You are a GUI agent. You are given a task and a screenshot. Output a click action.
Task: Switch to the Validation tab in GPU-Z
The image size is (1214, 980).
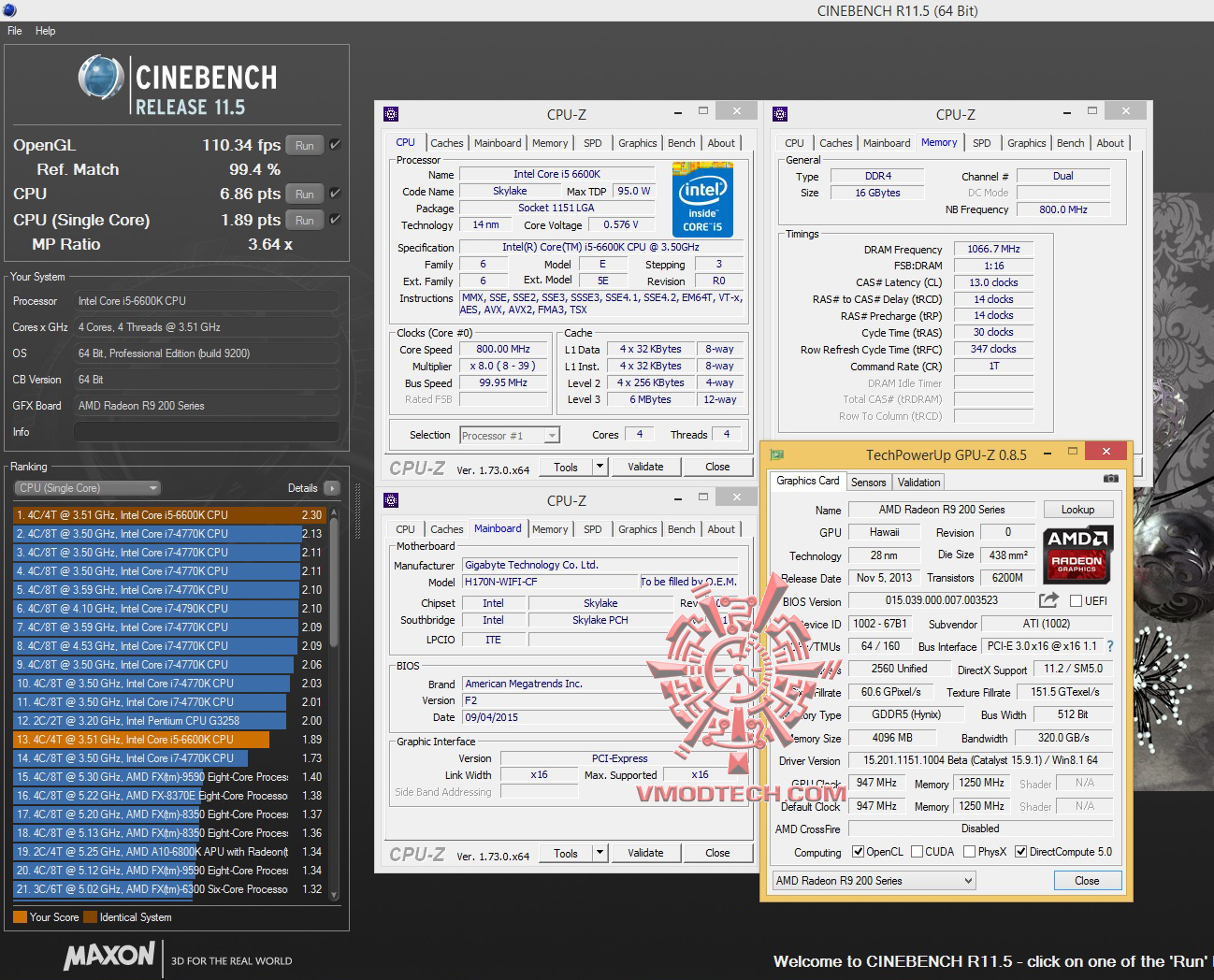(918, 483)
